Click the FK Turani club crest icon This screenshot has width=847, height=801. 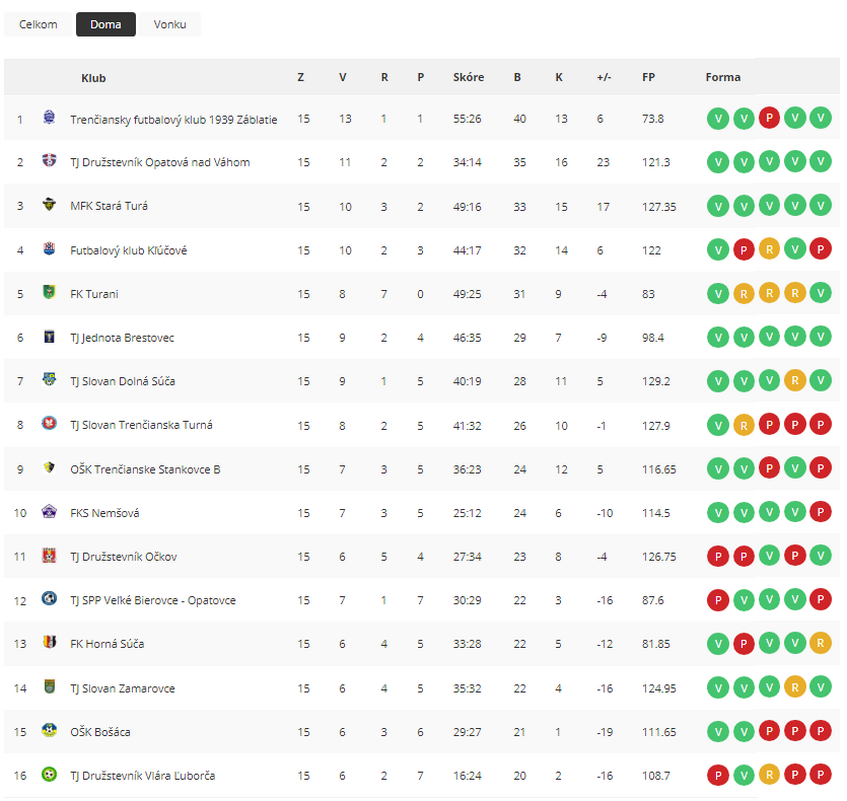coord(49,293)
